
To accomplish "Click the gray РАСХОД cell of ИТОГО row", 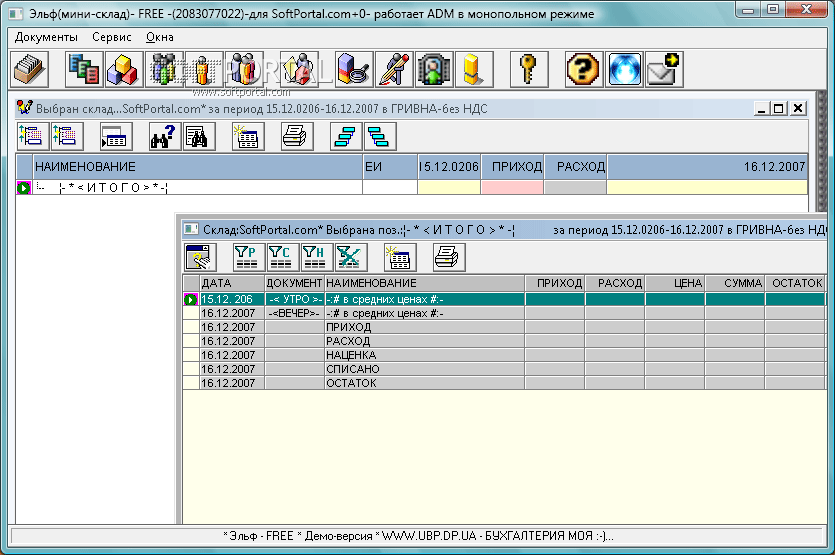I will 575,187.
